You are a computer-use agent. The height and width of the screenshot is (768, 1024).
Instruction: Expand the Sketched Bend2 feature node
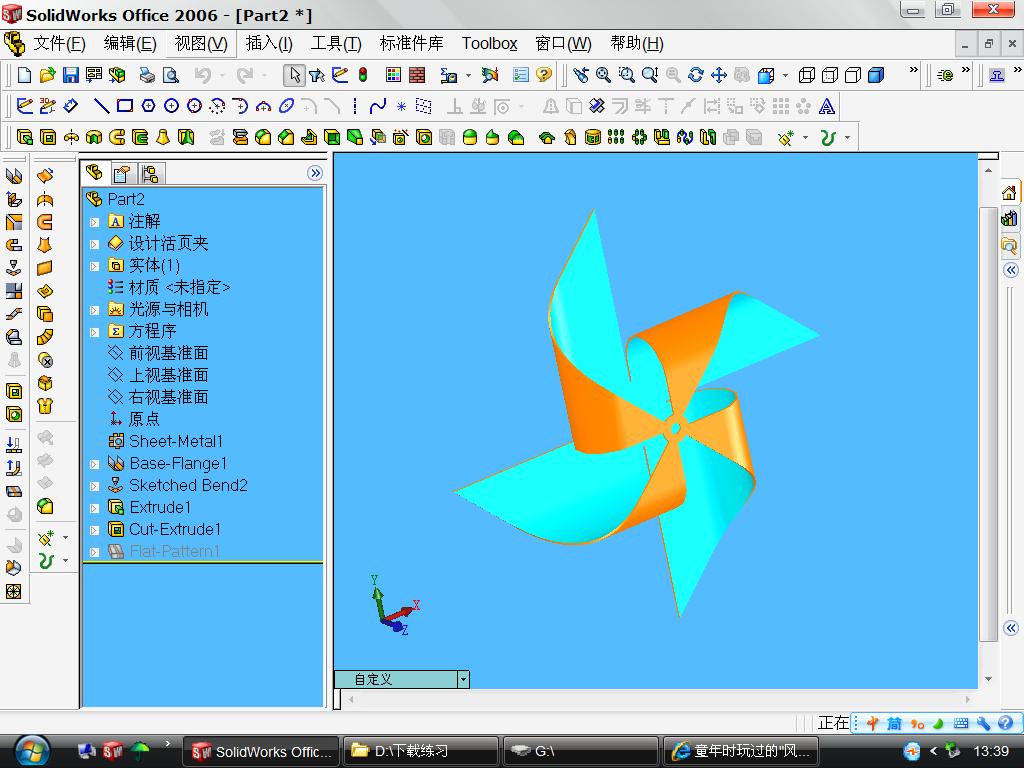(94, 487)
